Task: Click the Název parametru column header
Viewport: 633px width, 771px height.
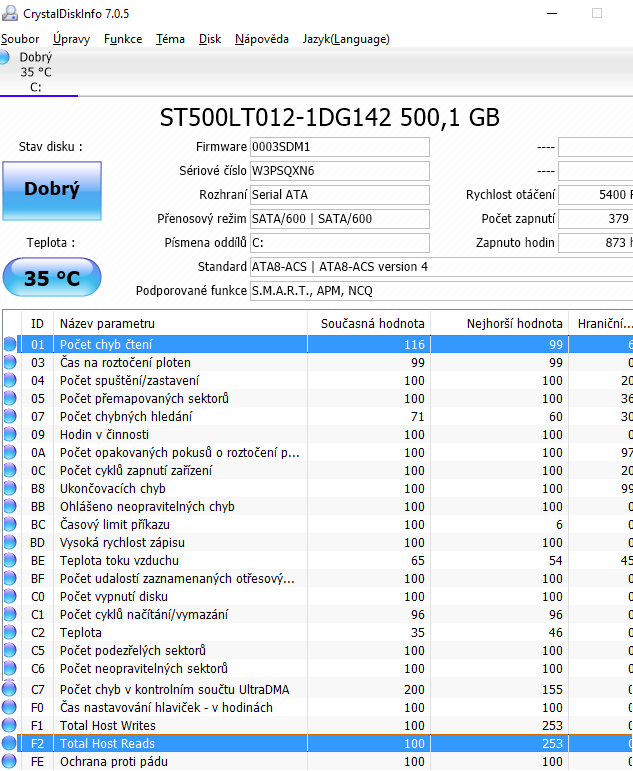Action: coord(180,324)
